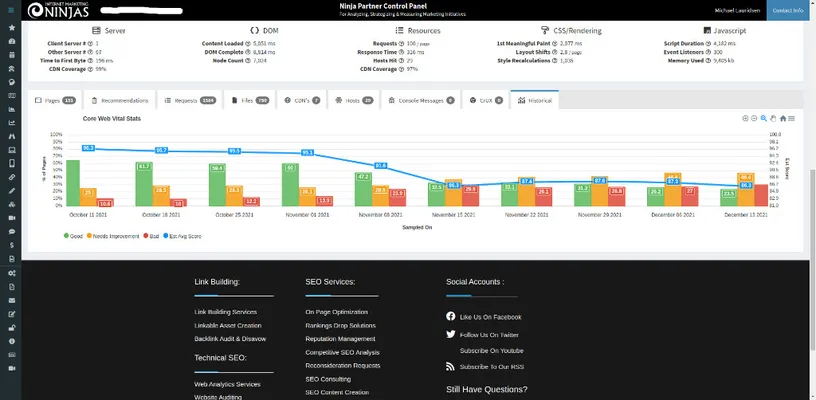This screenshot has width=816, height=400.
Task: Open the Link Building Services link
Action: pos(225,312)
